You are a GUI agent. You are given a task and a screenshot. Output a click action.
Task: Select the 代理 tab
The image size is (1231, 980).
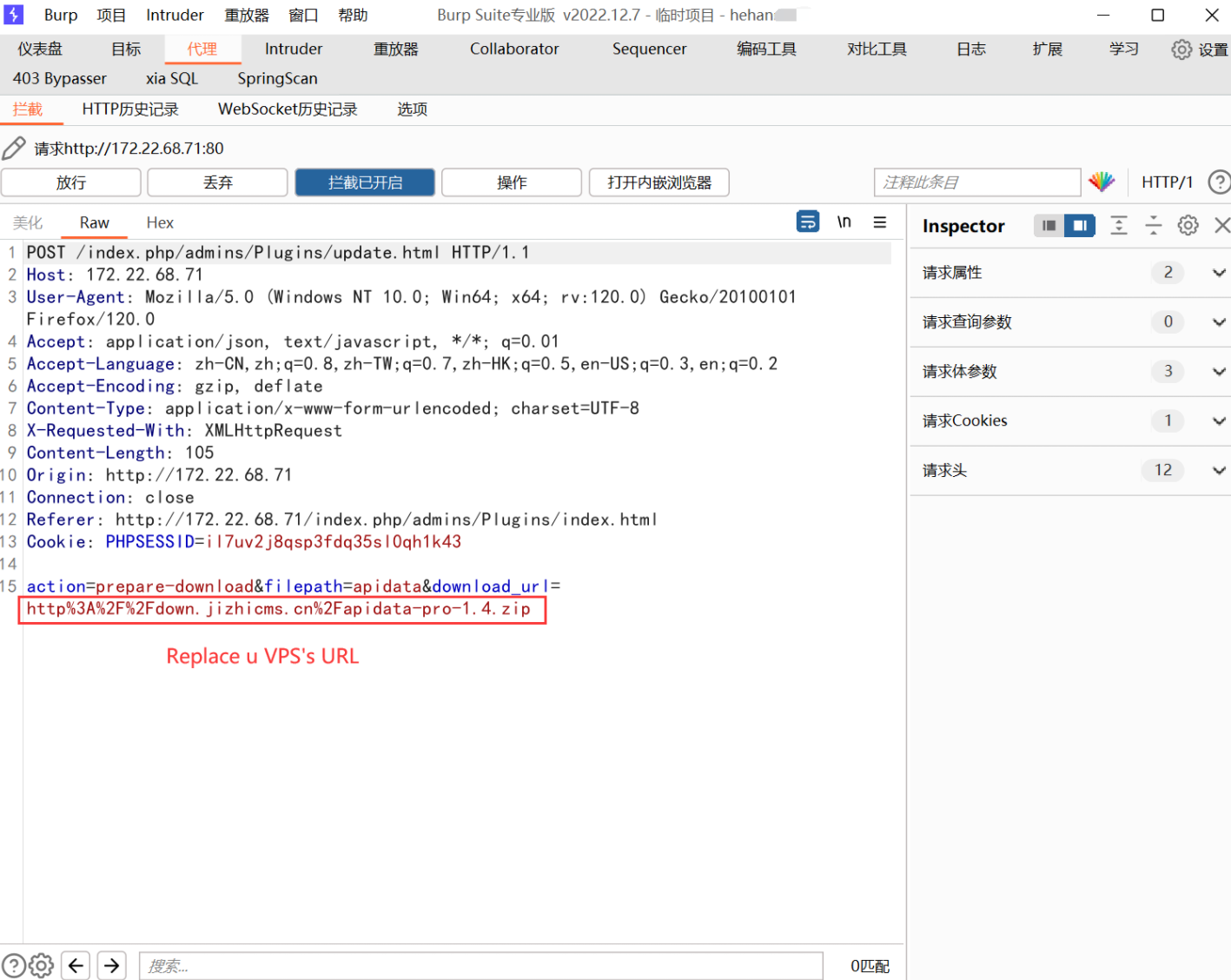point(202,50)
